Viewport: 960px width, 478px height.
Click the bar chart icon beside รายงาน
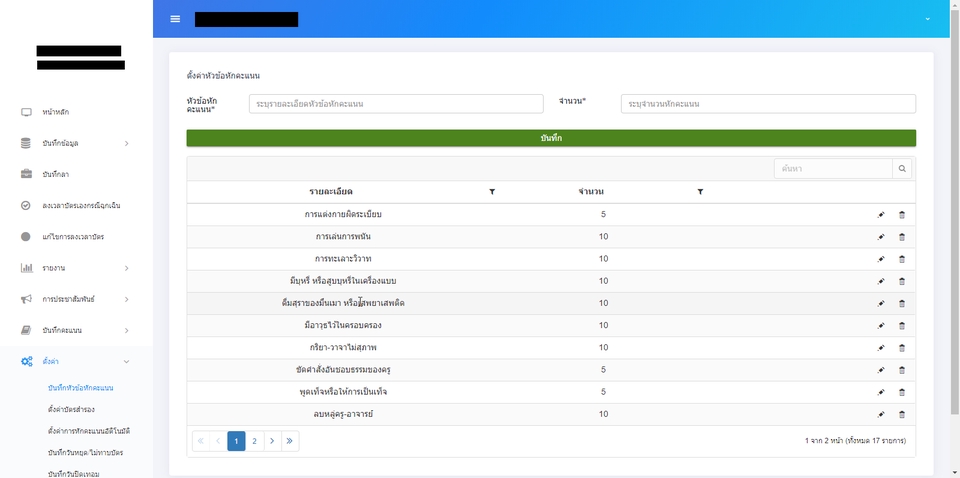tap(26, 268)
